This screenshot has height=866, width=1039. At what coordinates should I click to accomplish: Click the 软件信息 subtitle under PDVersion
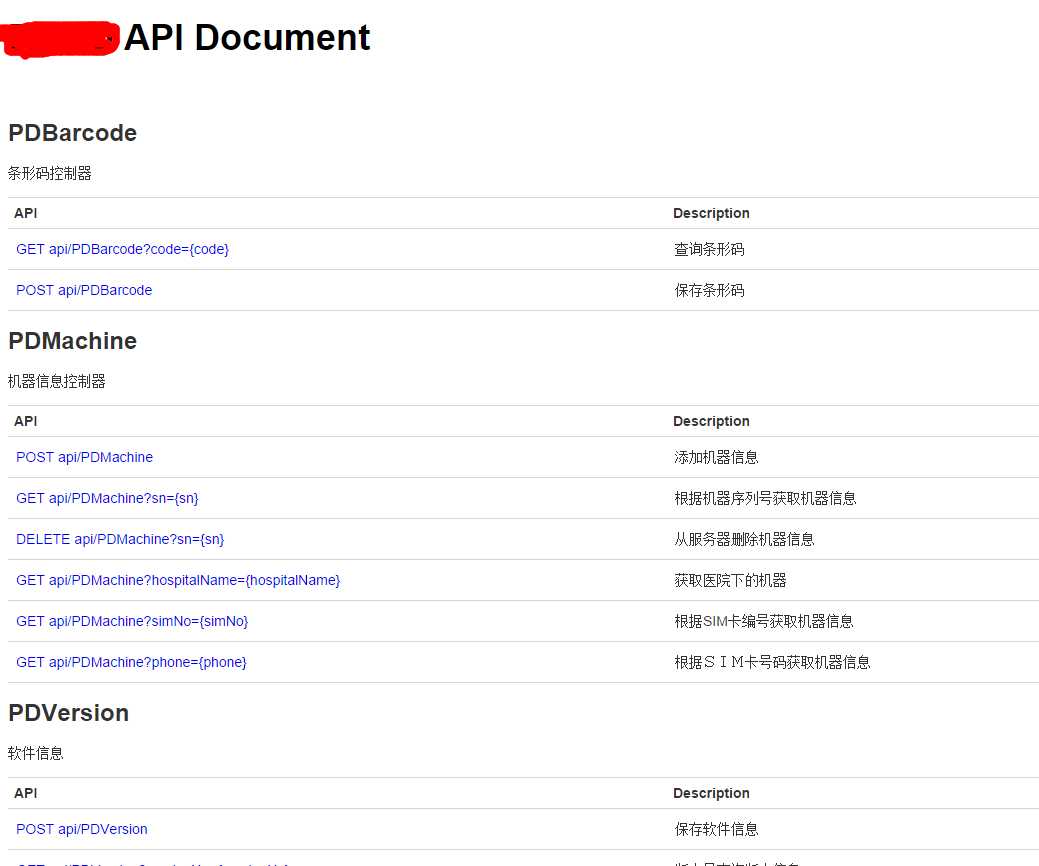[36, 753]
